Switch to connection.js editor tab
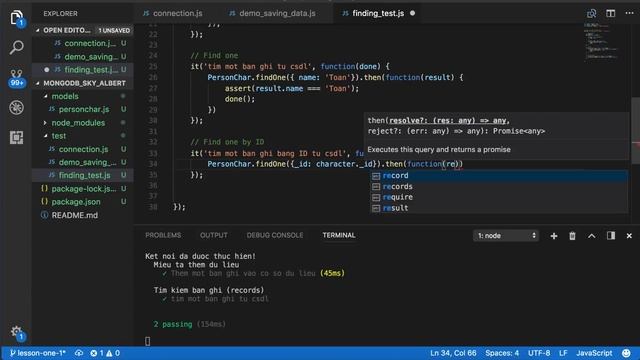This screenshot has width=640, height=360. click(173, 13)
